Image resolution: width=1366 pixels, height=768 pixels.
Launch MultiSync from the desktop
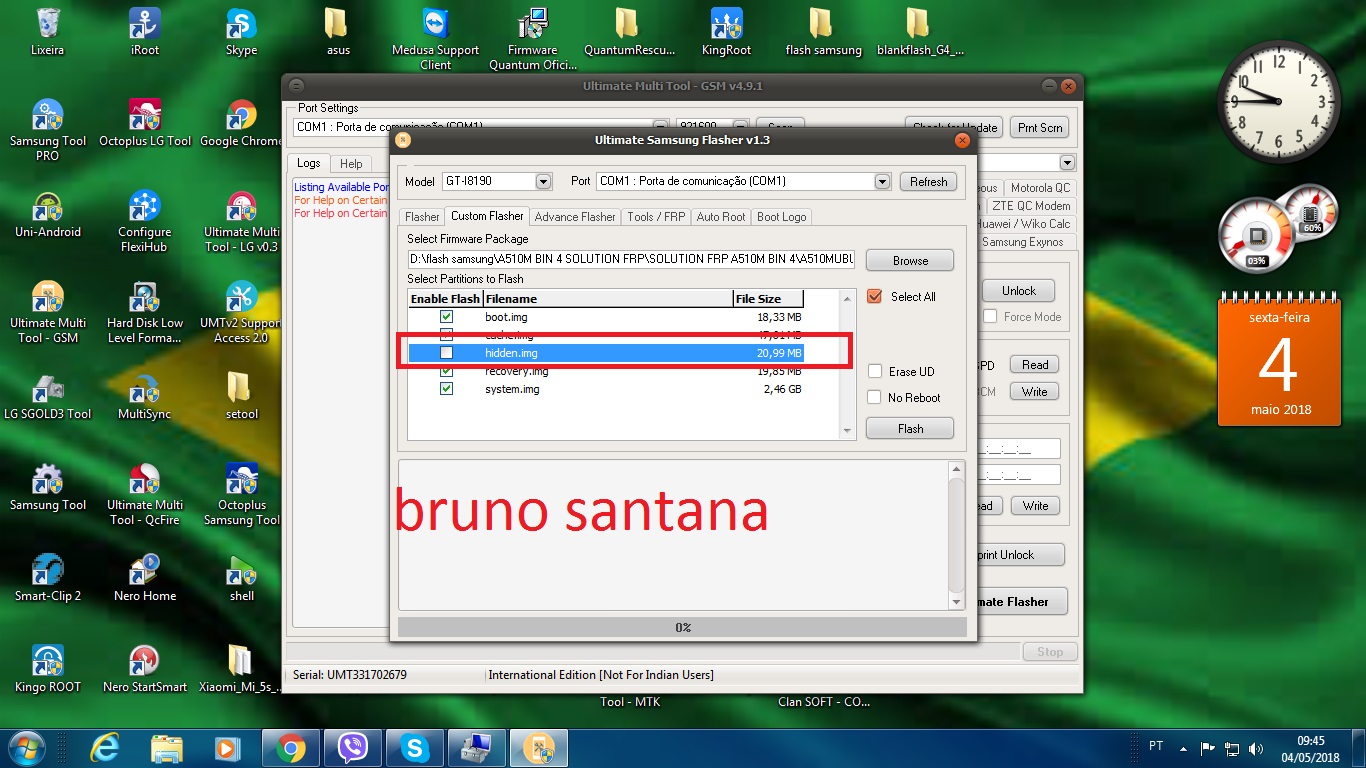145,395
